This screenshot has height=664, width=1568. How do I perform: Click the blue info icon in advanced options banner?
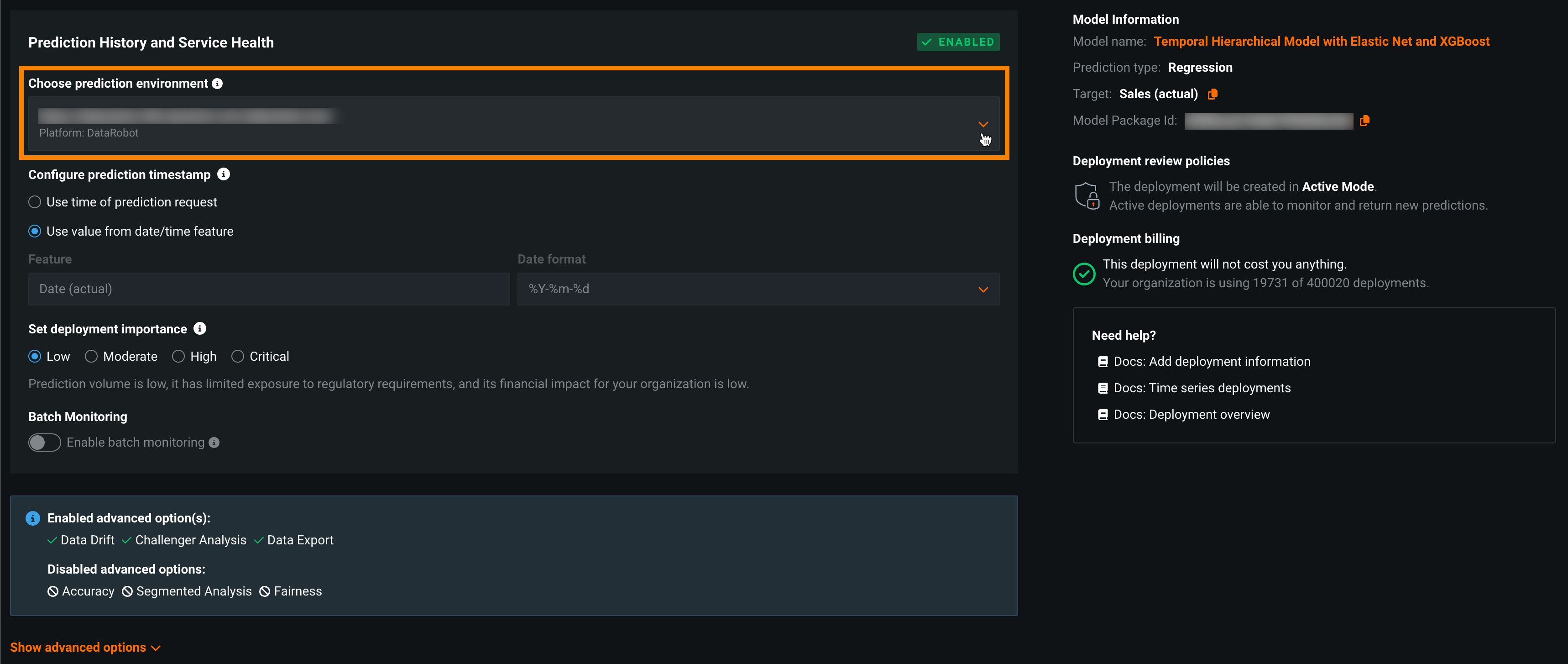click(33, 518)
